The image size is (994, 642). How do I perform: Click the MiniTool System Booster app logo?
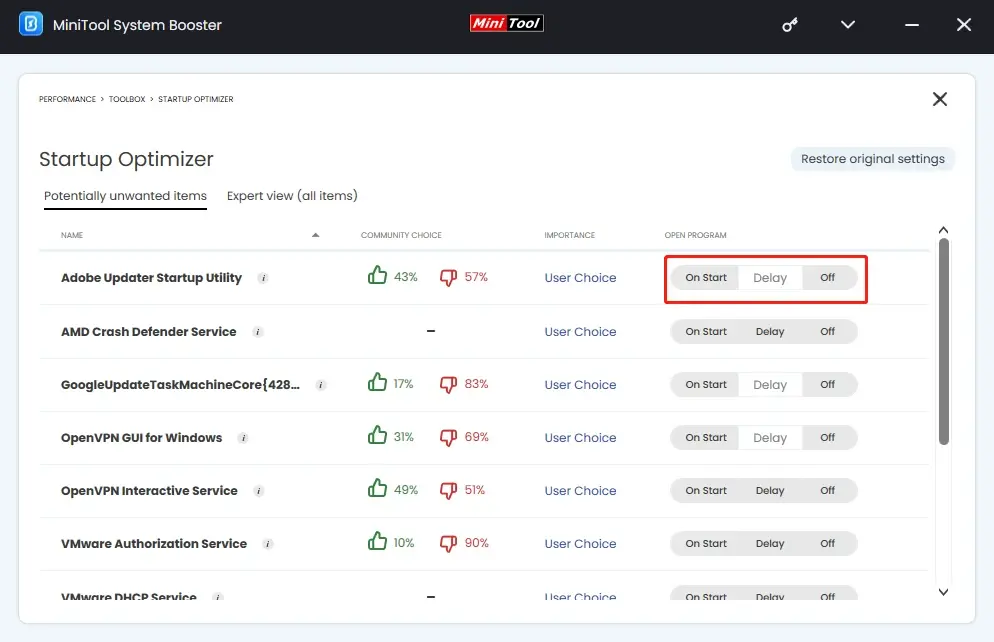pos(30,24)
